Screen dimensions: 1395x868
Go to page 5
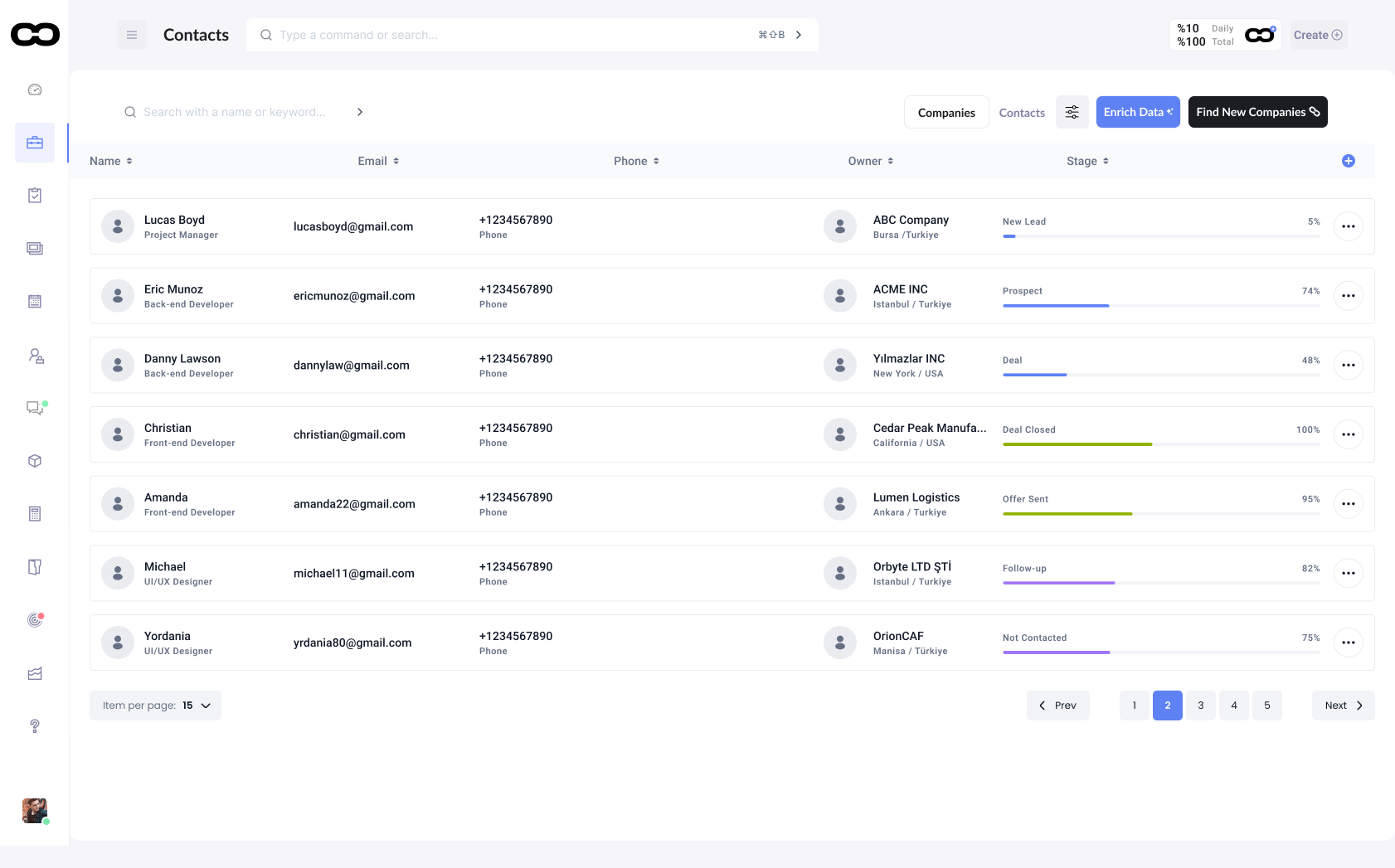(x=1267, y=706)
